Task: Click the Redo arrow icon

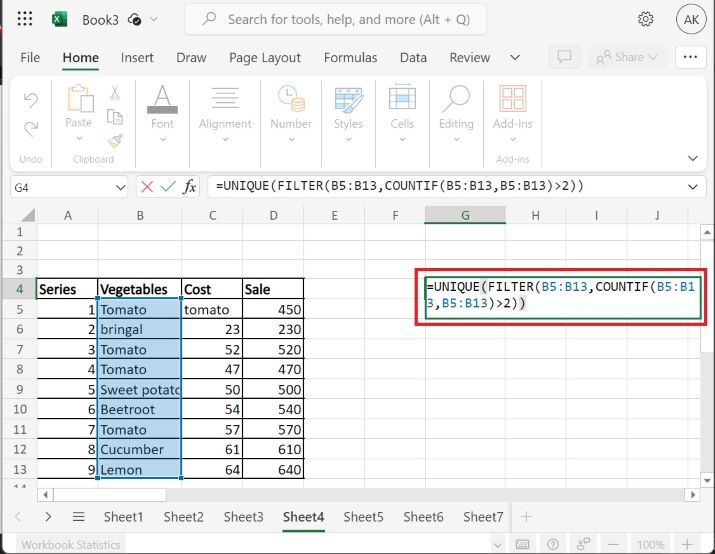Action: (x=31, y=129)
